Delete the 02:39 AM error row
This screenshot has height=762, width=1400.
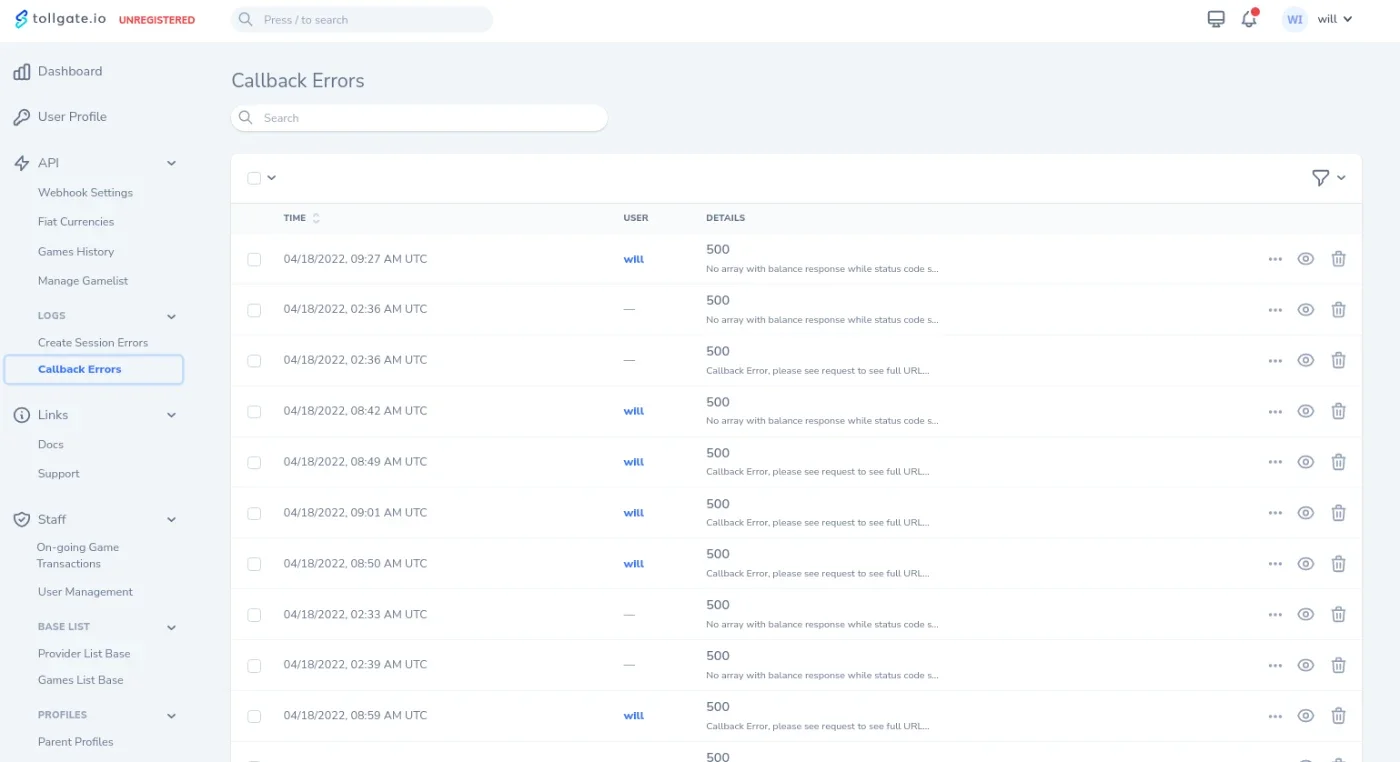[x=1338, y=665]
